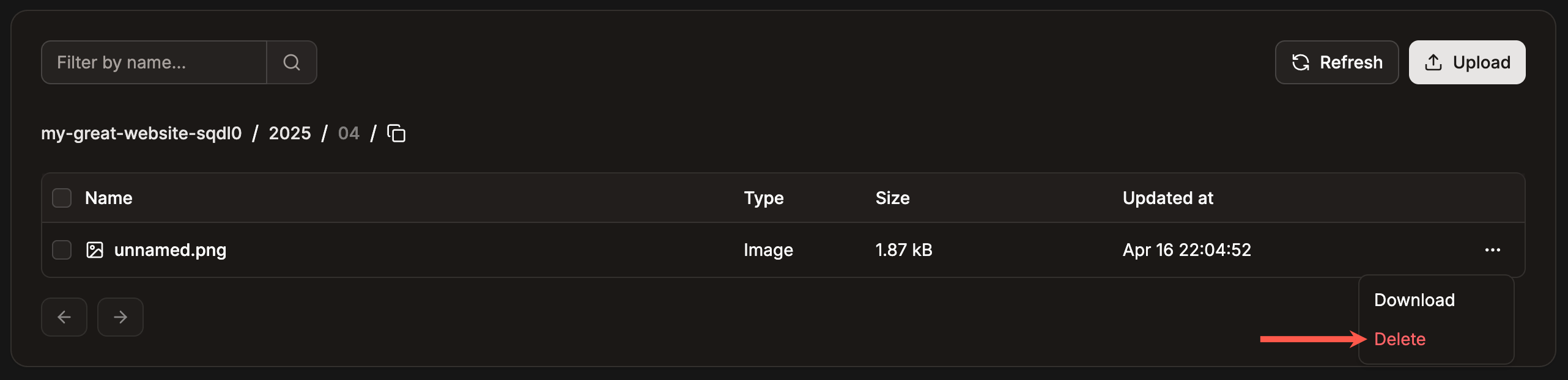Click the search magnifier icon
1568x380 pixels.
pyautogui.click(x=292, y=62)
